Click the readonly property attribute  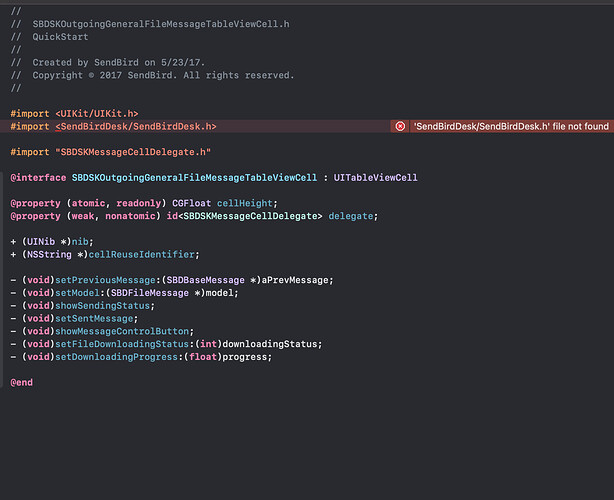139,204
